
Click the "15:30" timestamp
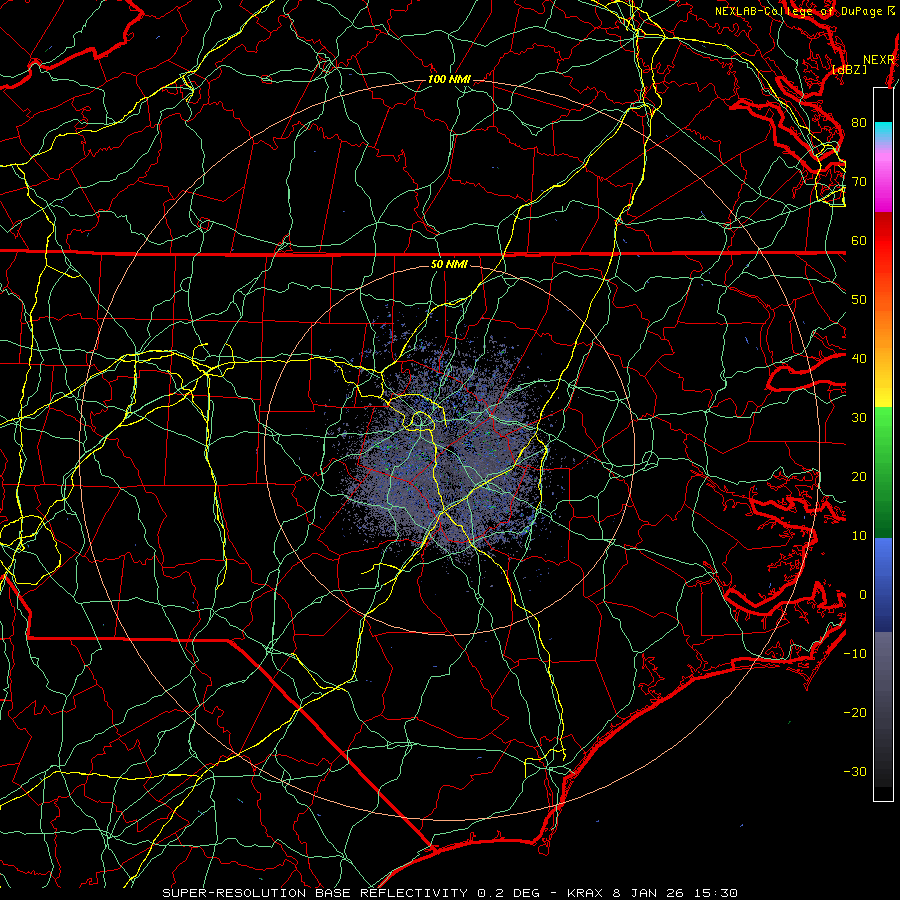point(715,893)
